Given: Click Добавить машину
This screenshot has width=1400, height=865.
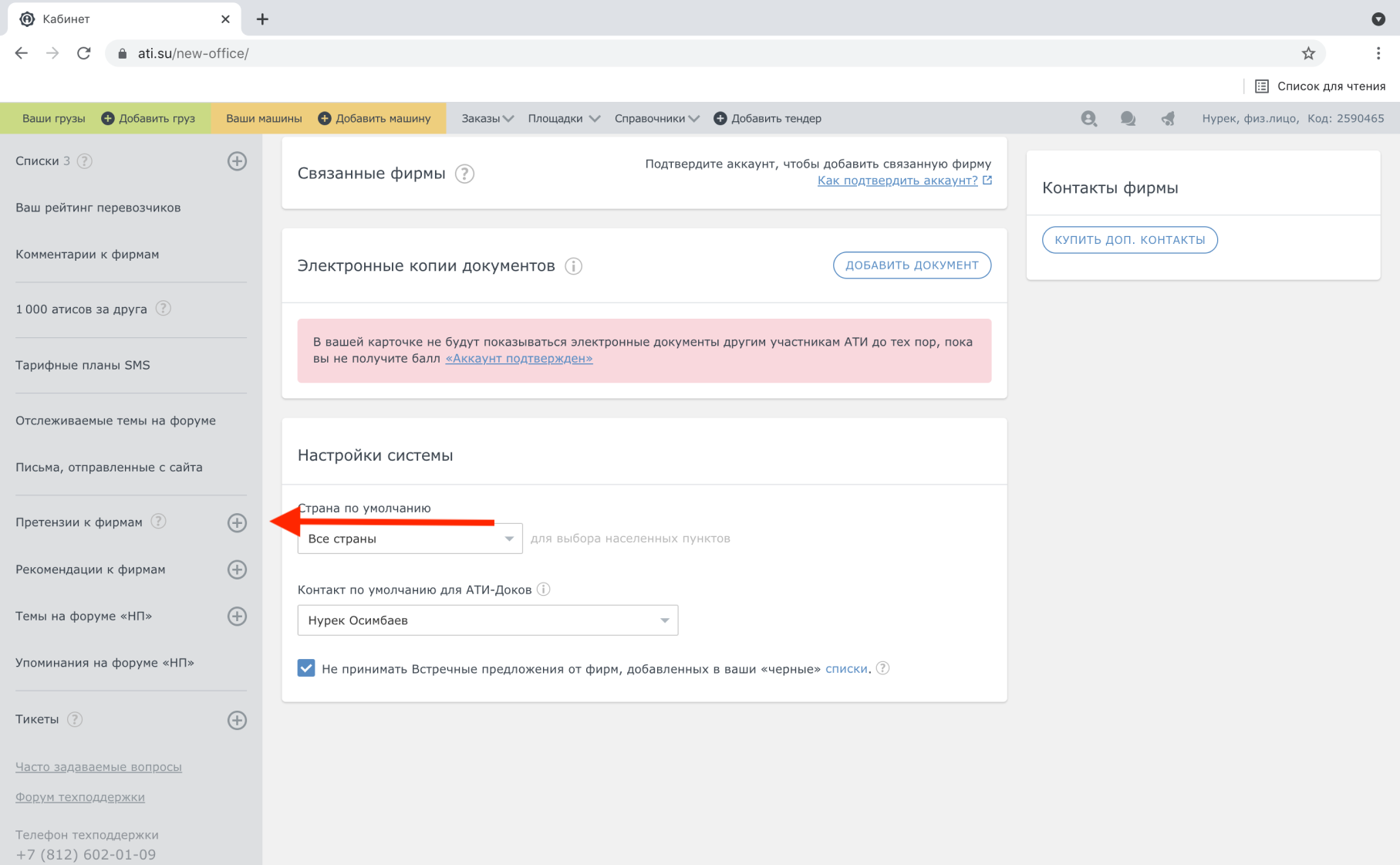Looking at the screenshot, I should (375, 118).
